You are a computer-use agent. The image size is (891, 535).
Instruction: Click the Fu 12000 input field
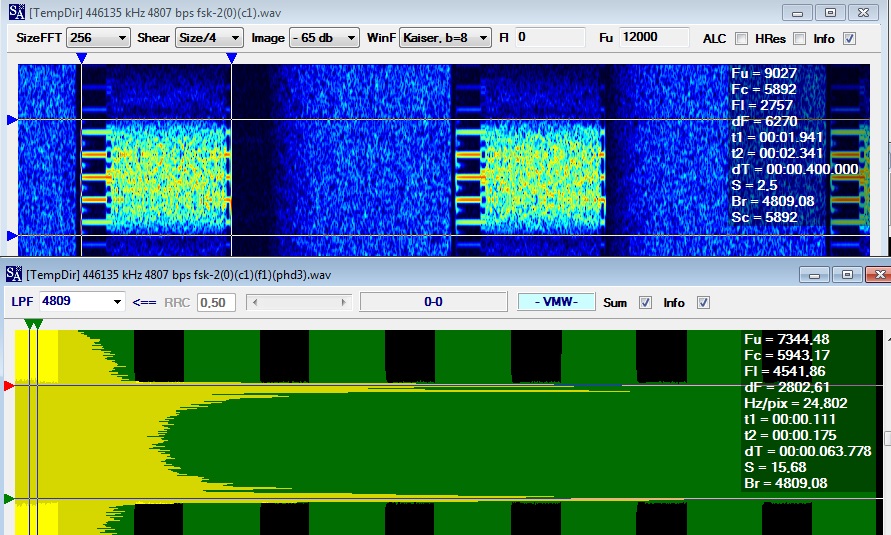[653, 37]
